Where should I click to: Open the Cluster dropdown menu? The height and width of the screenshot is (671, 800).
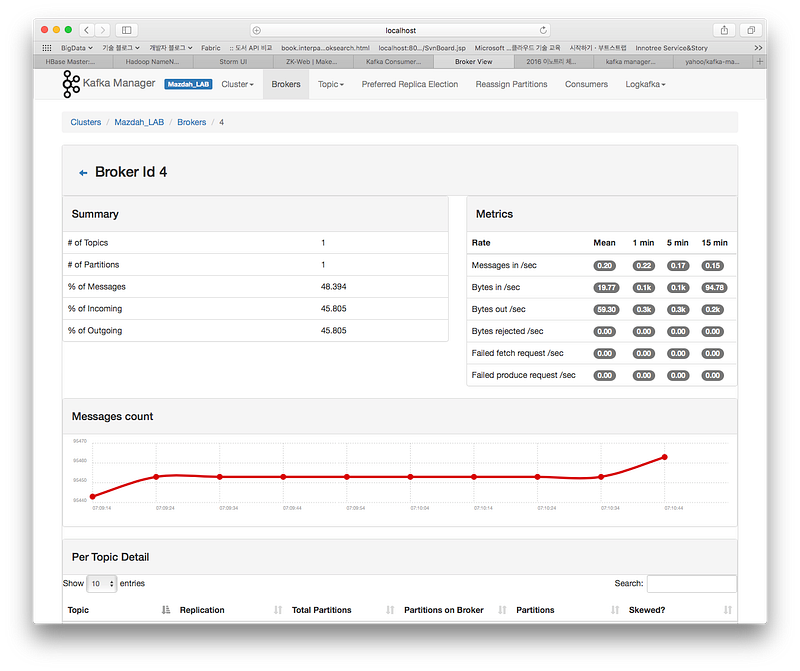(237, 84)
